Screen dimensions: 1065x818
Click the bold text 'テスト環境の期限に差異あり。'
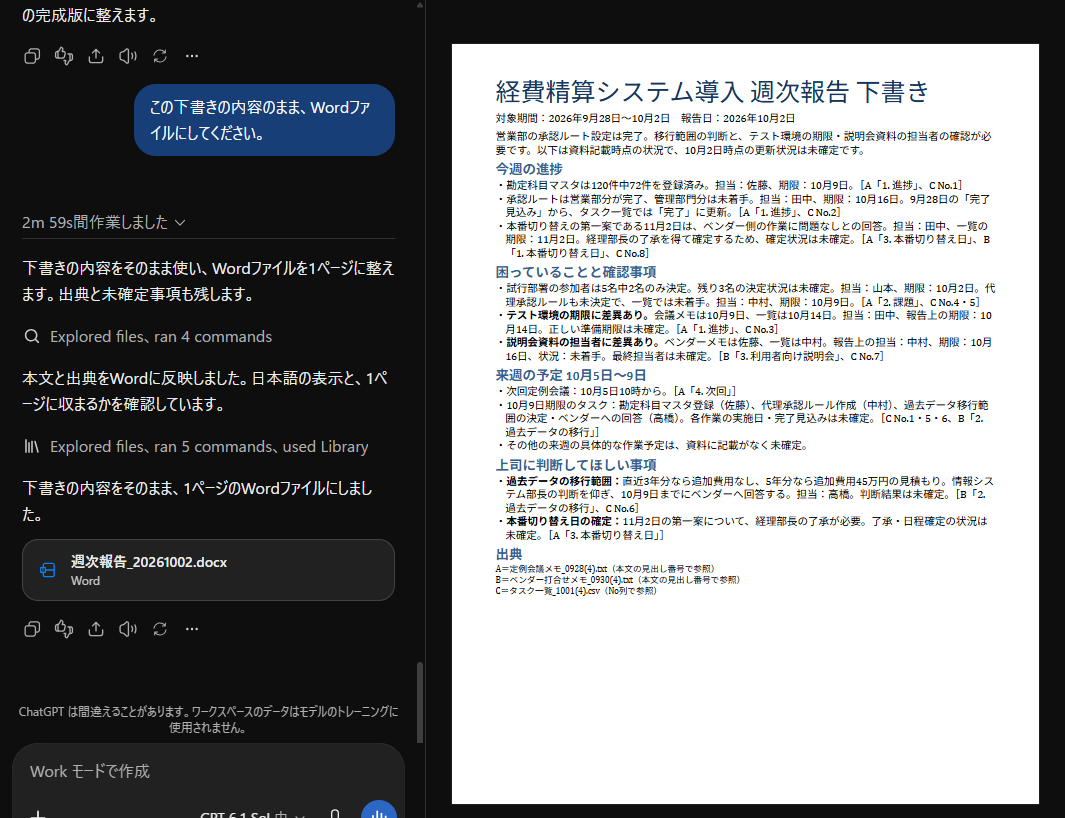coord(579,315)
